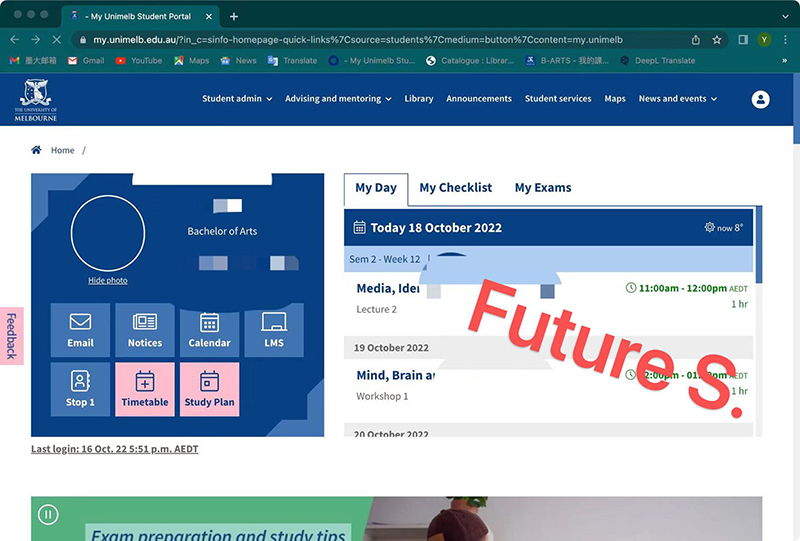
Task: Switch to the My Exams tab
Action: pyautogui.click(x=543, y=187)
